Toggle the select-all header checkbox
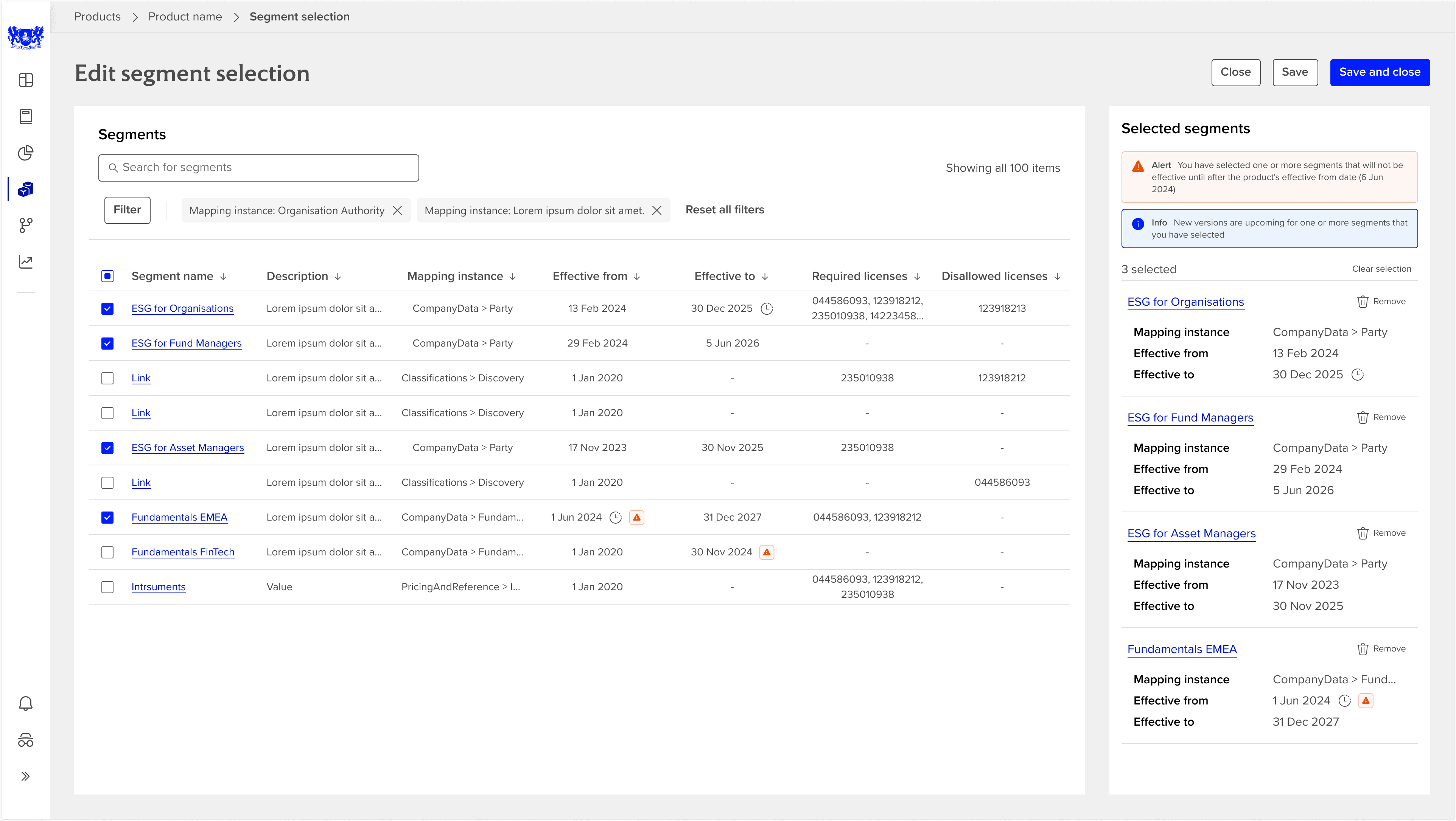The image size is (1456, 821). click(107, 276)
